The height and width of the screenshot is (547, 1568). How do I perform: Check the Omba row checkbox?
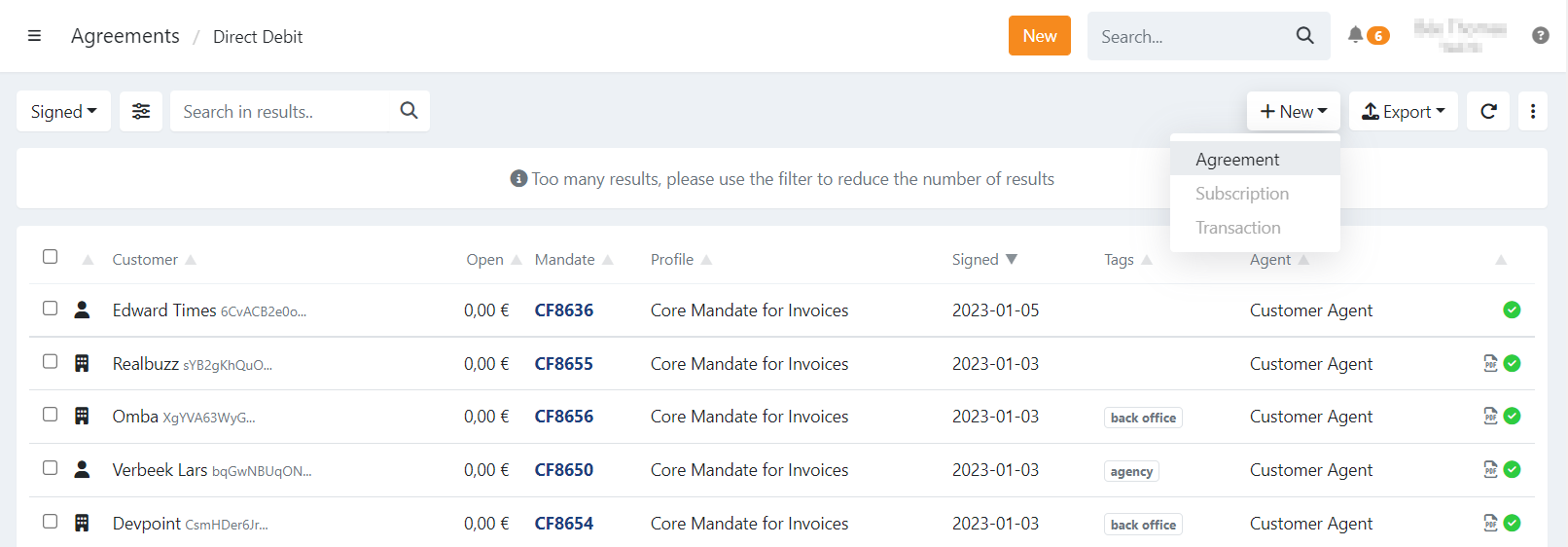51,415
